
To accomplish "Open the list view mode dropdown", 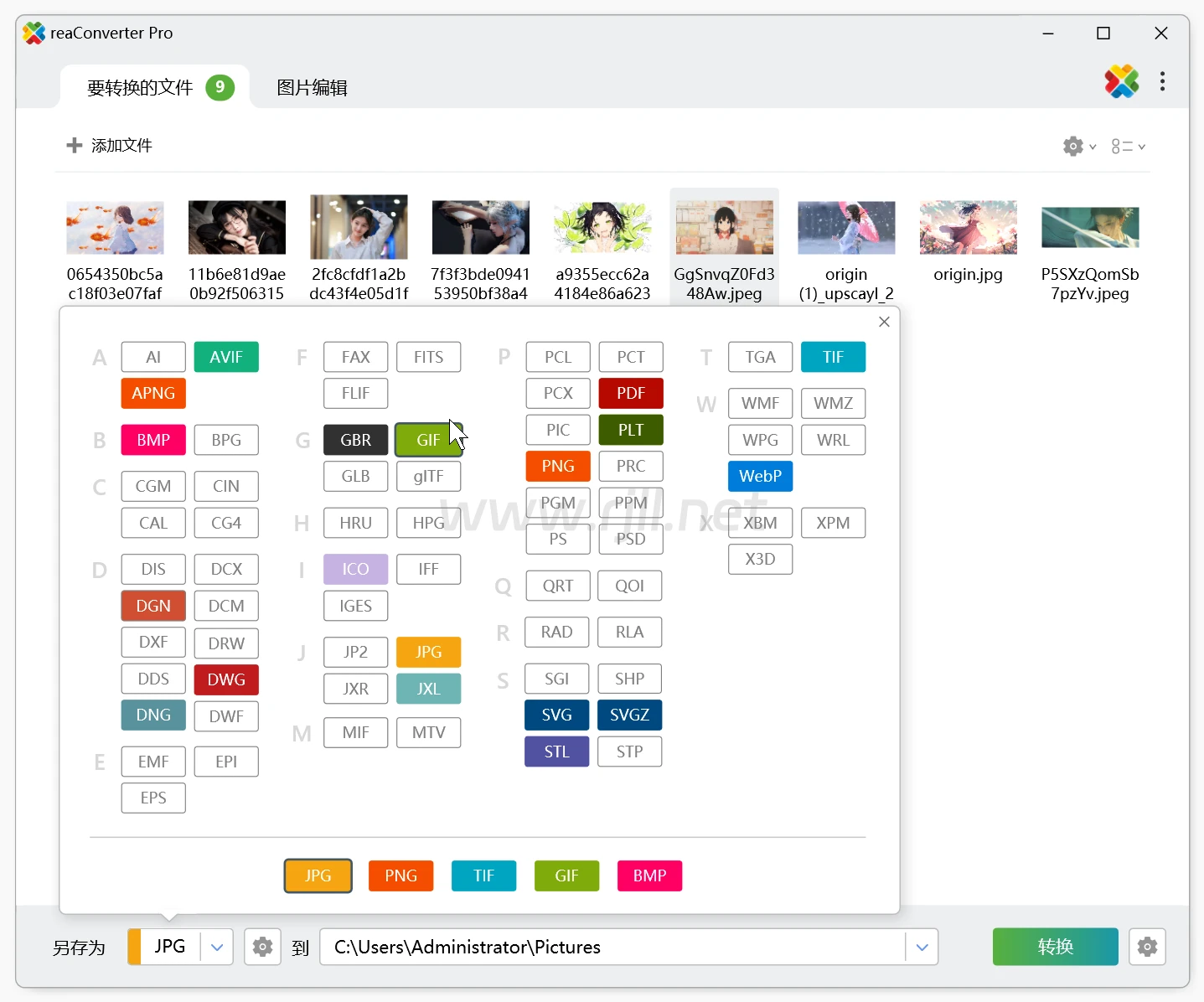I will pyautogui.click(x=1128, y=147).
